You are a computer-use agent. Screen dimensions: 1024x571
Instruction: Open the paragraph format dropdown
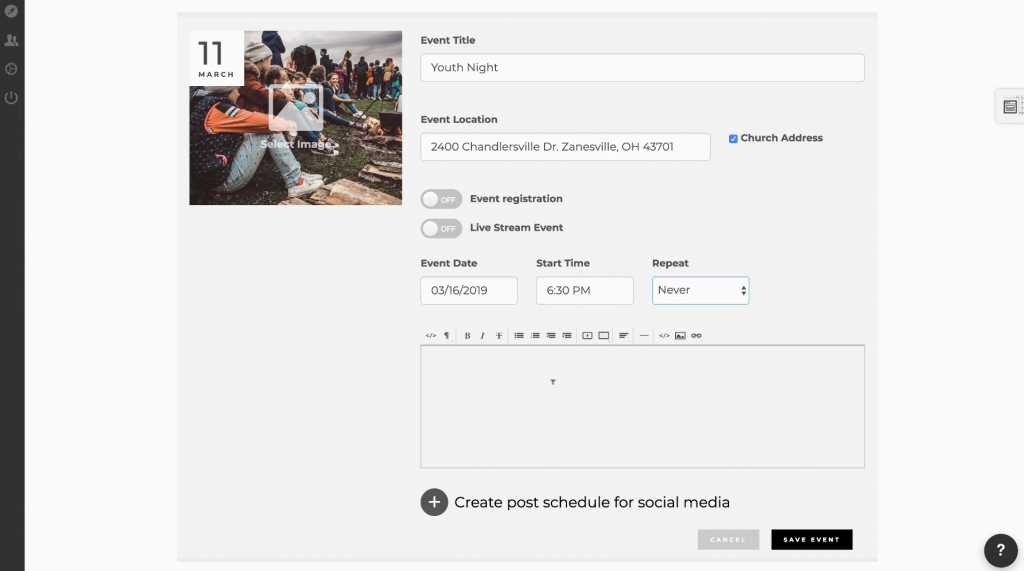point(446,336)
